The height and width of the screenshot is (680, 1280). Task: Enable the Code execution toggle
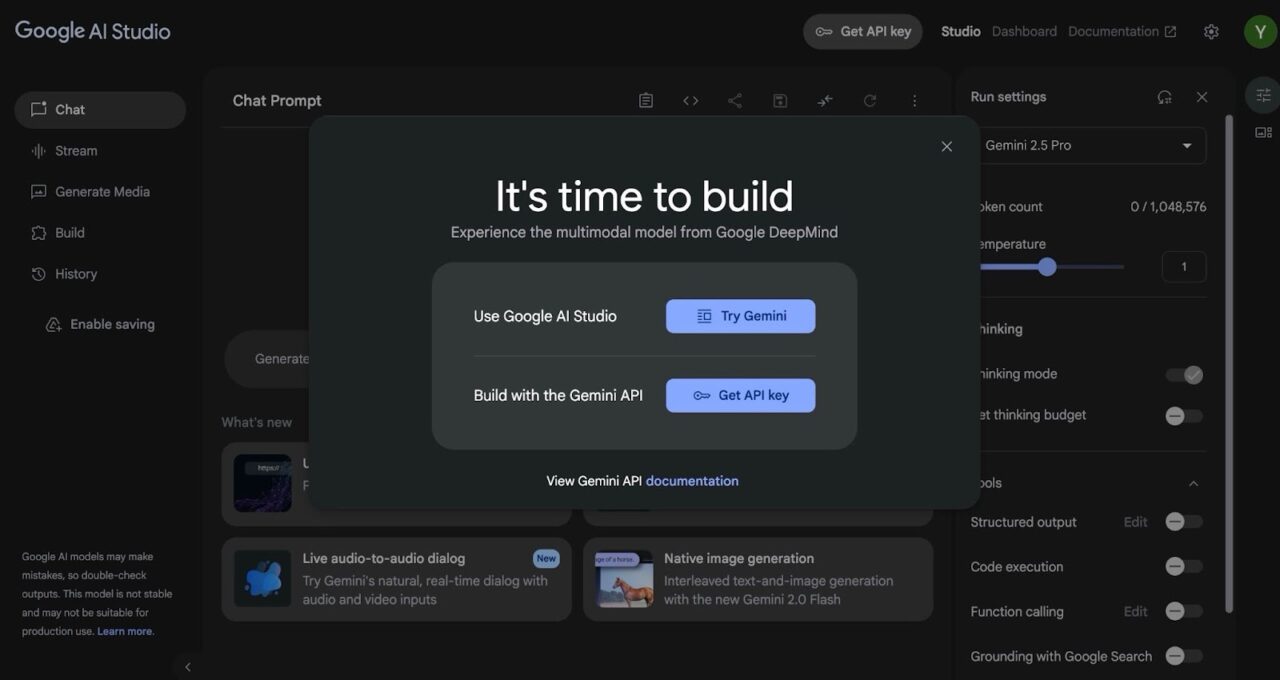(1184, 567)
